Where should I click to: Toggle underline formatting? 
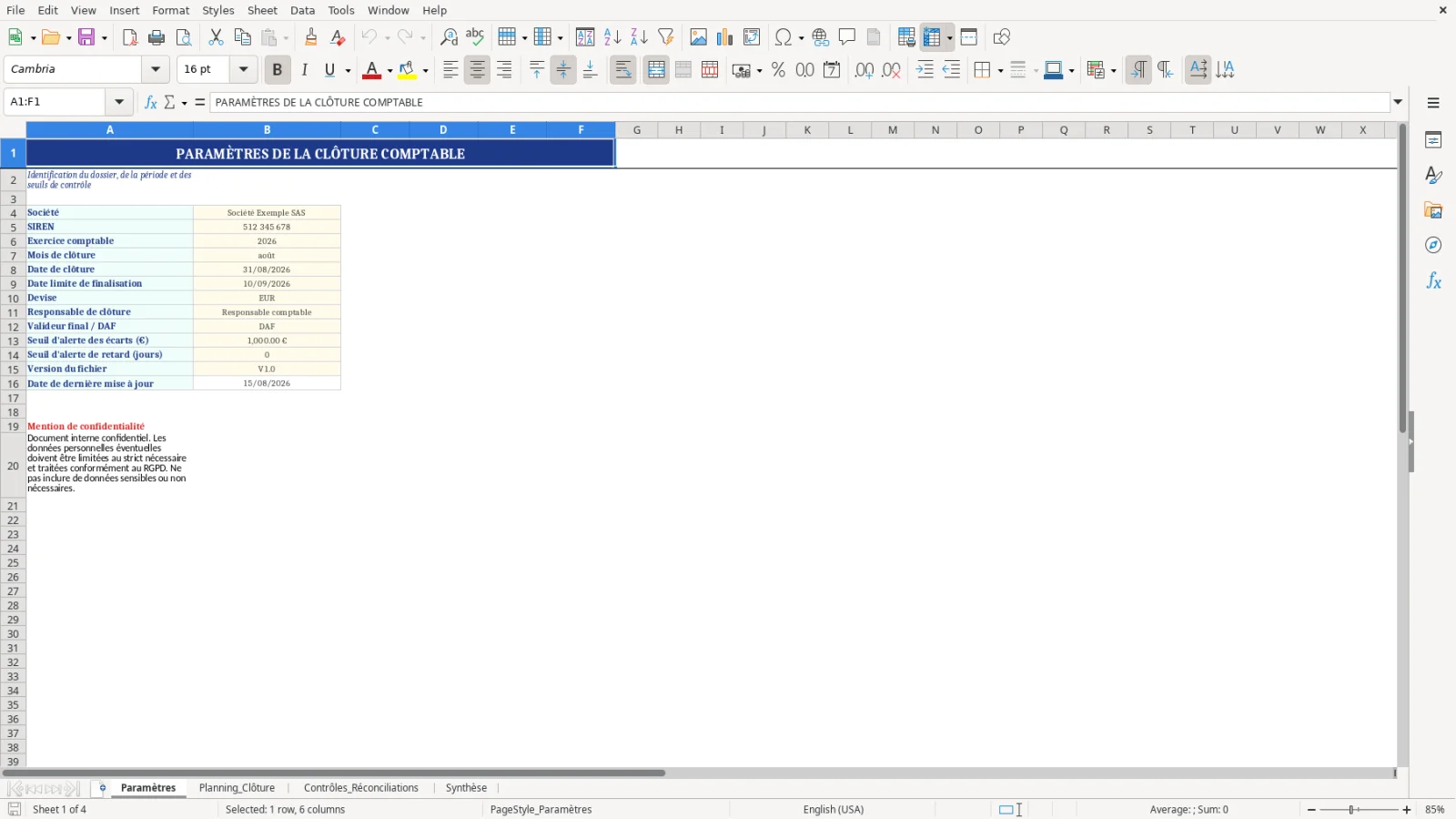(330, 70)
